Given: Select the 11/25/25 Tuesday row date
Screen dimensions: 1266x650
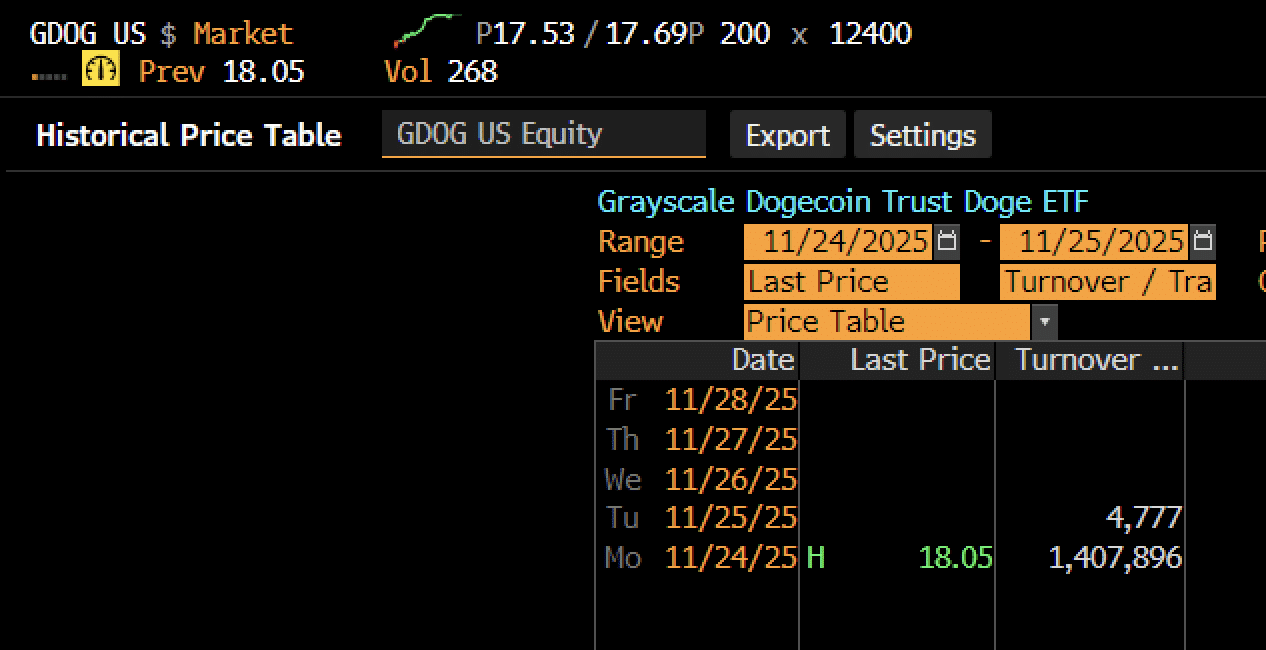Looking at the screenshot, I should [x=731, y=517].
